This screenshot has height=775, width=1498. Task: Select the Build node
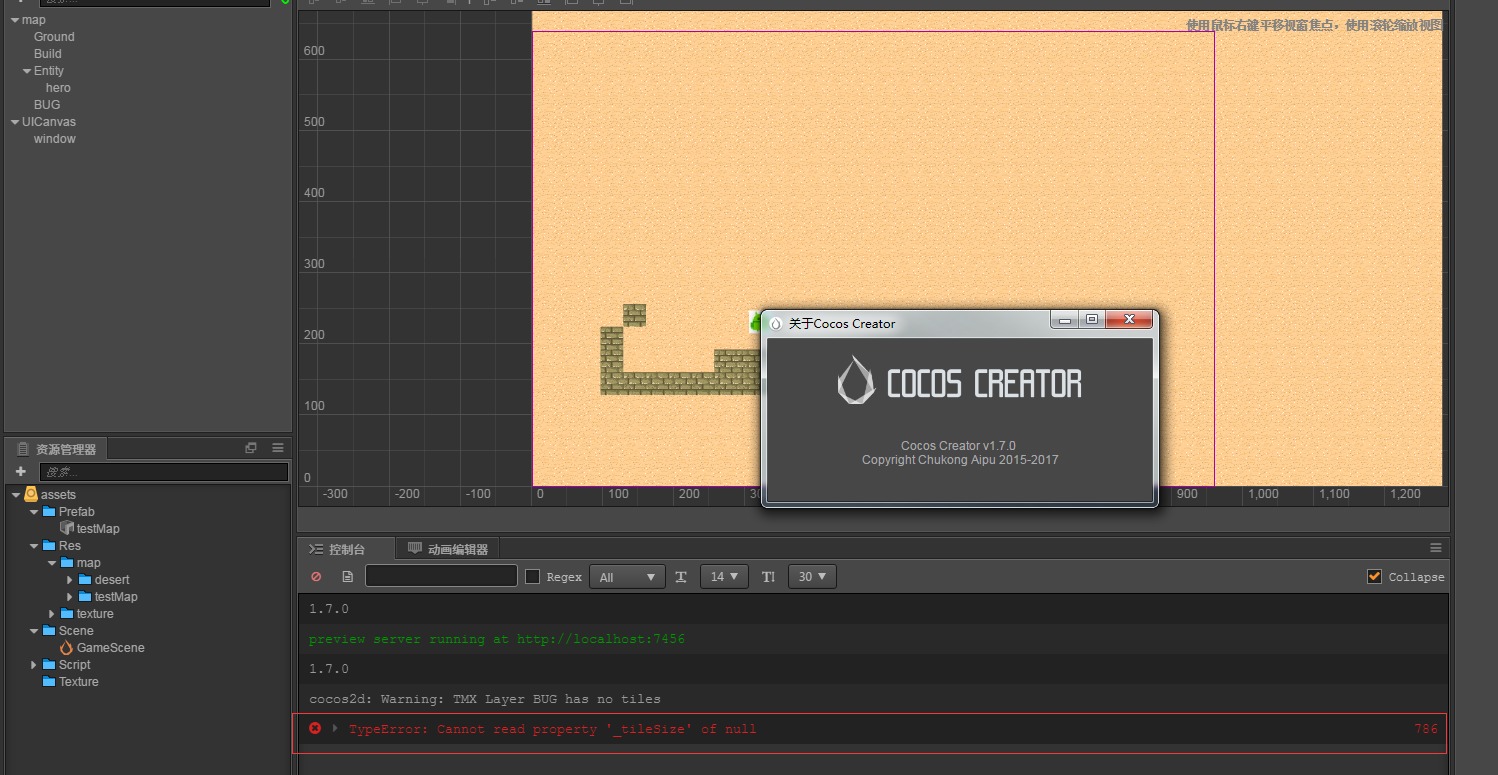tap(48, 54)
